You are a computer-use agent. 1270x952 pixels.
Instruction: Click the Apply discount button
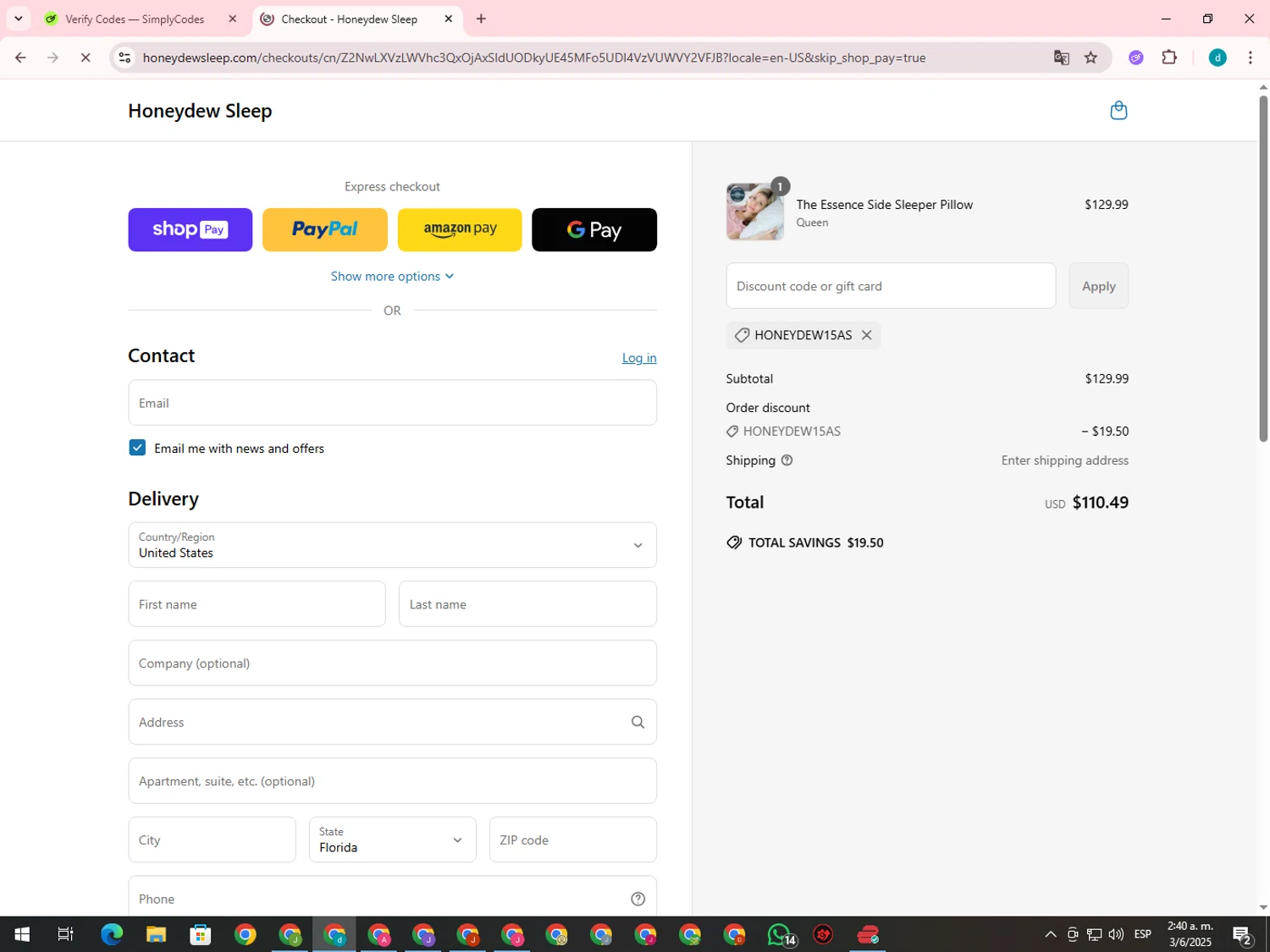(1098, 286)
